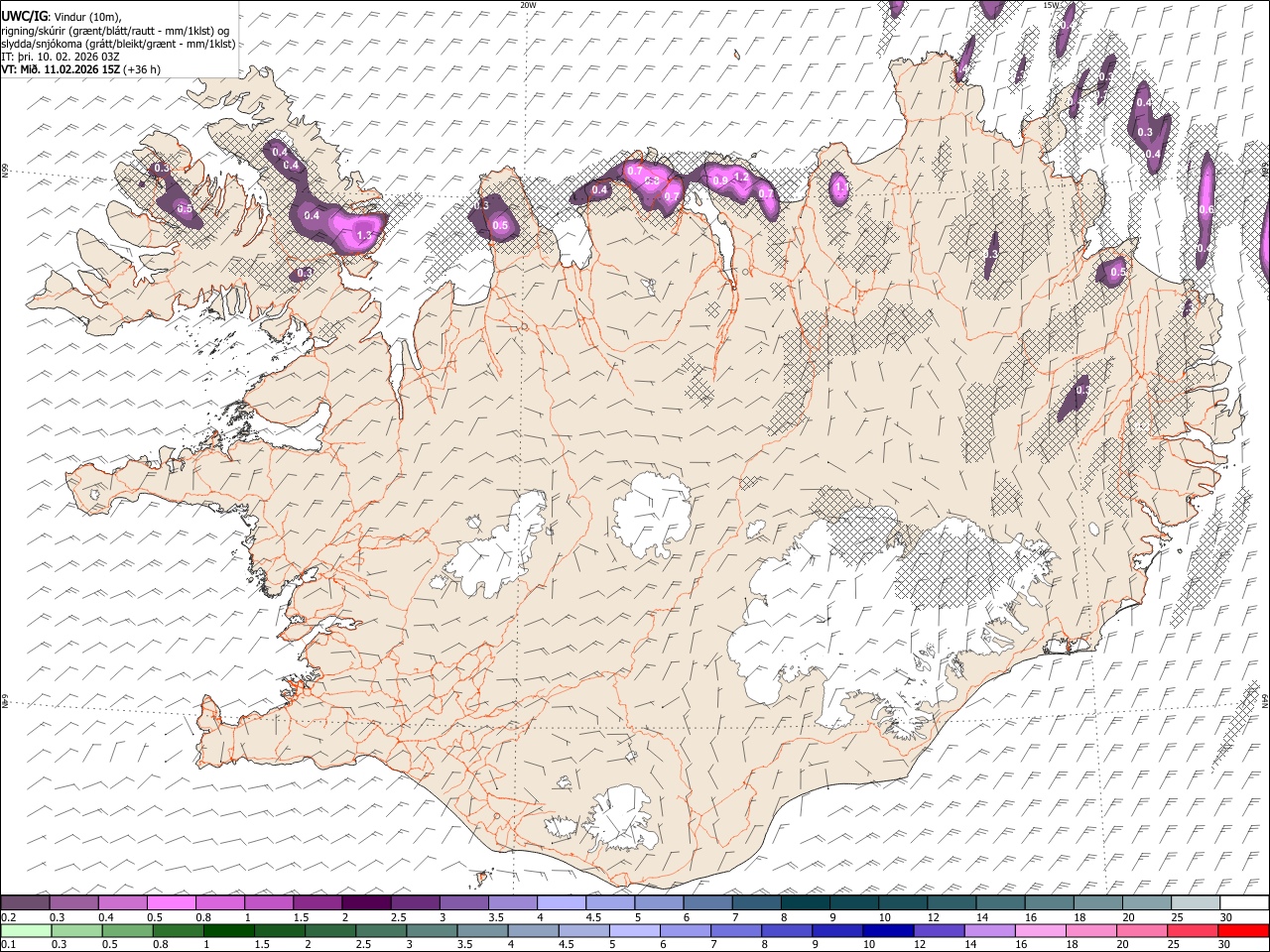The image size is (1270, 952).
Task: Click the first dusky purple 0.2 swatch in upper scale
Action: tap(25, 902)
